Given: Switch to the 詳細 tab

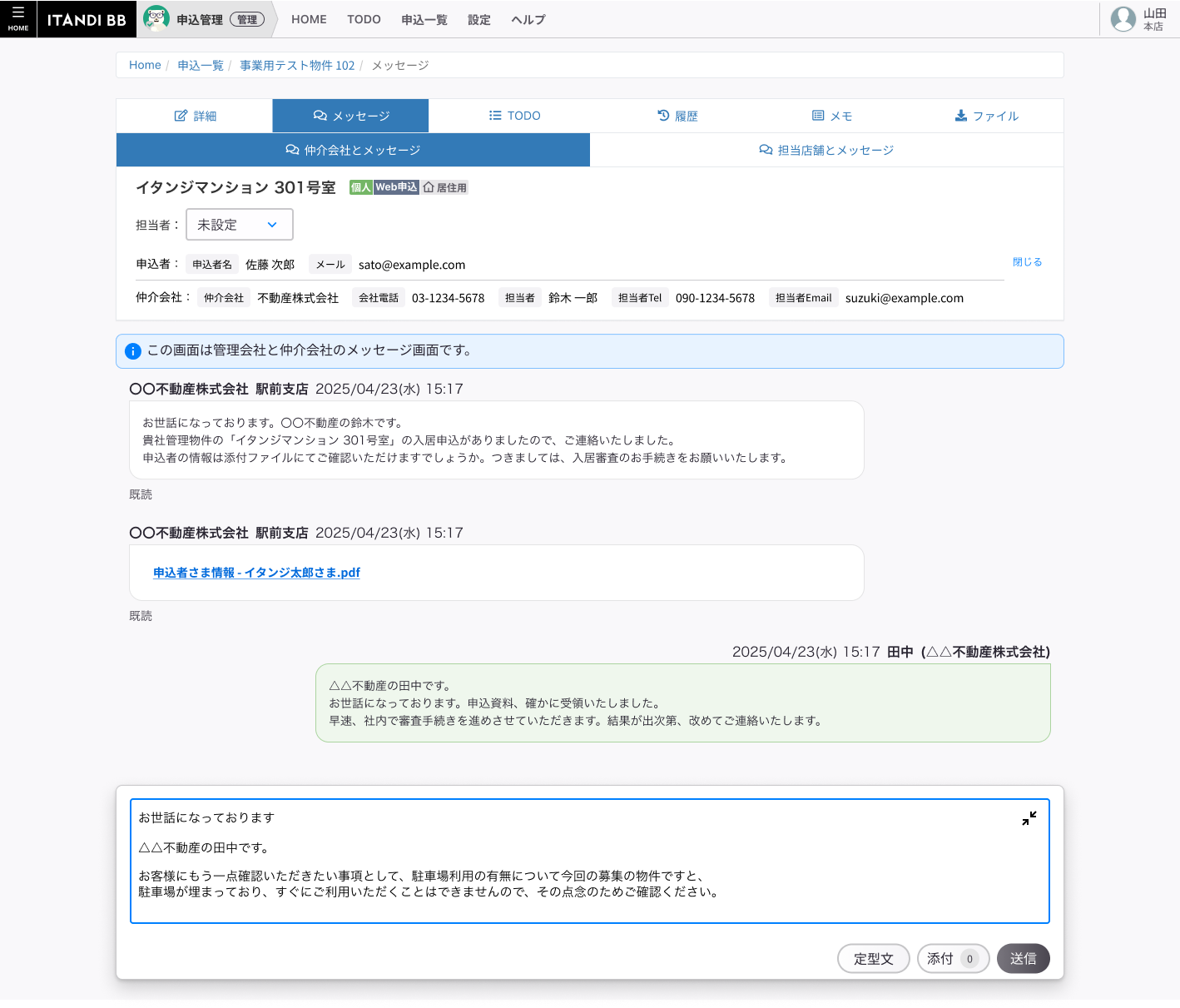Looking at the screenshot, I should (195, 116).
